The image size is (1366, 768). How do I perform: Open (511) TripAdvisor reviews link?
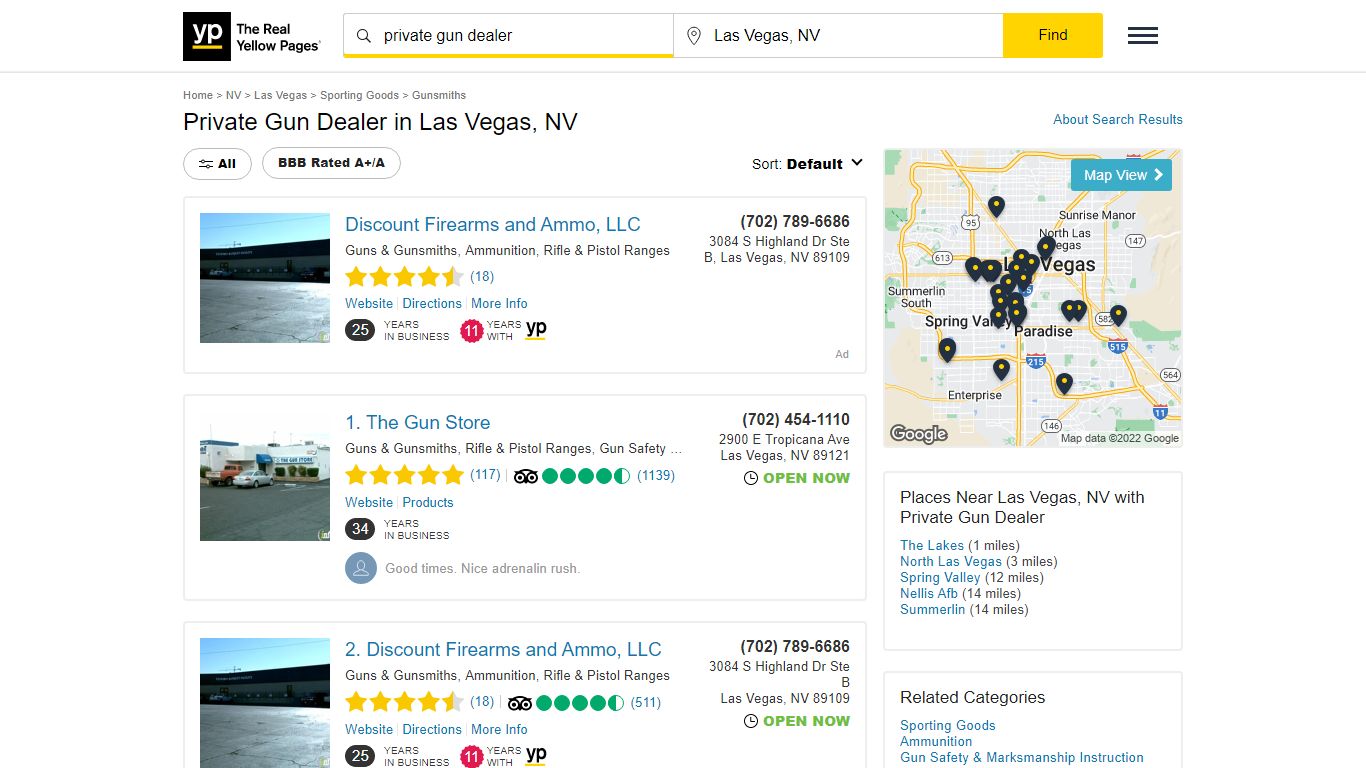646,703
